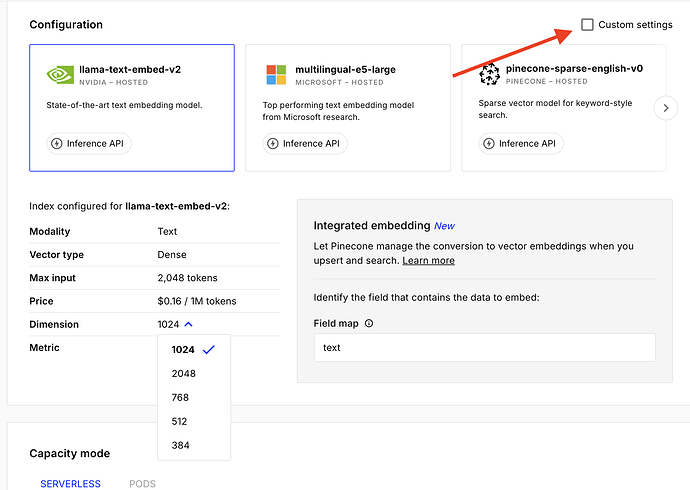The height and width of the screenshot is (490, 690).
Task: Click the lightning icon on the llama-text-embed-v2 Inference API badge
Action: [57, 143]
